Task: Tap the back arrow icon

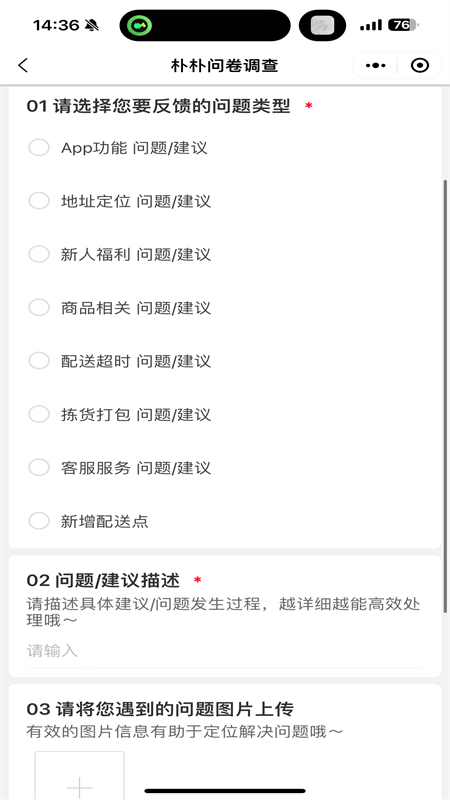Action: coord(22,65)
